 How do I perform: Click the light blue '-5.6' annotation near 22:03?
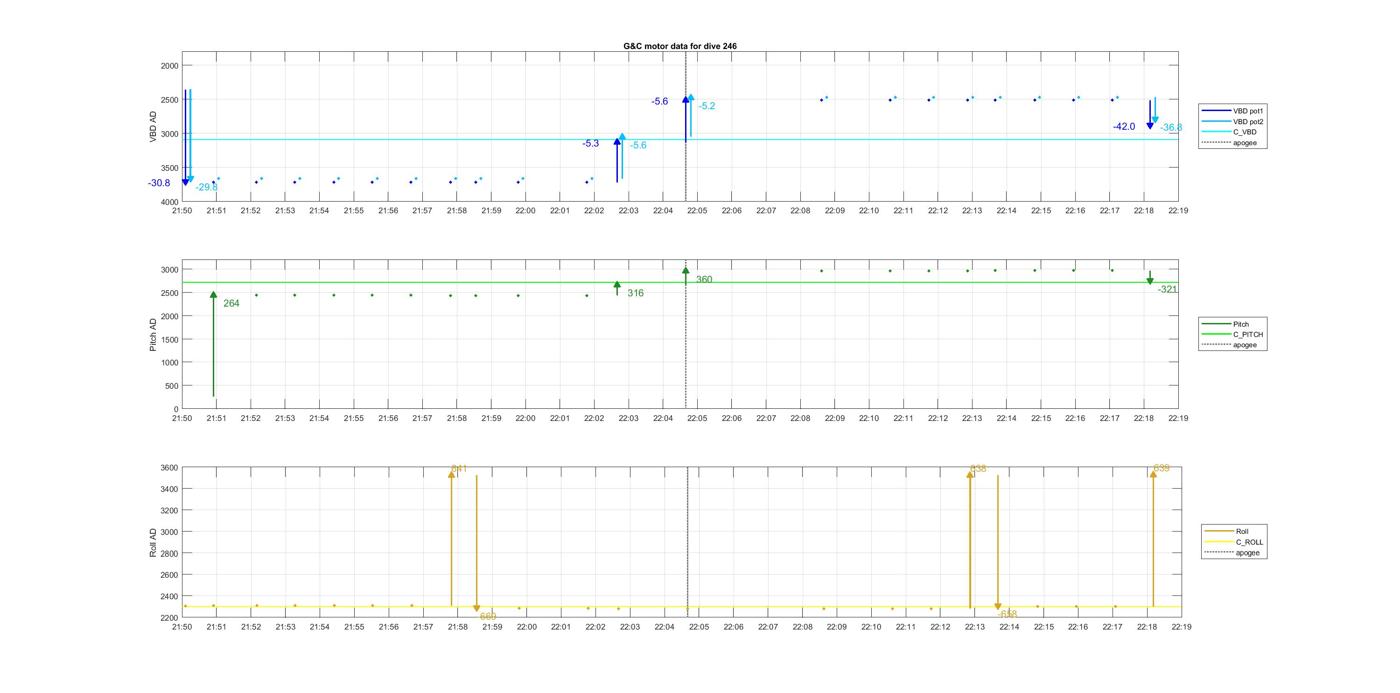tap(638, 146)
